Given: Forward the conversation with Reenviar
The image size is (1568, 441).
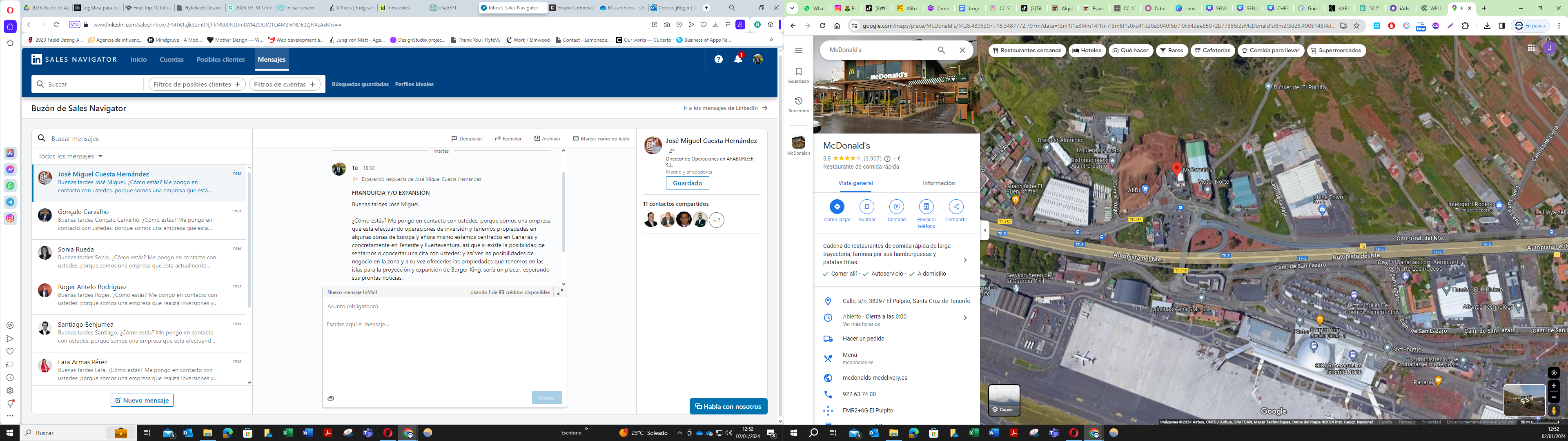Looking at the screenshot, I should (508, 139).
